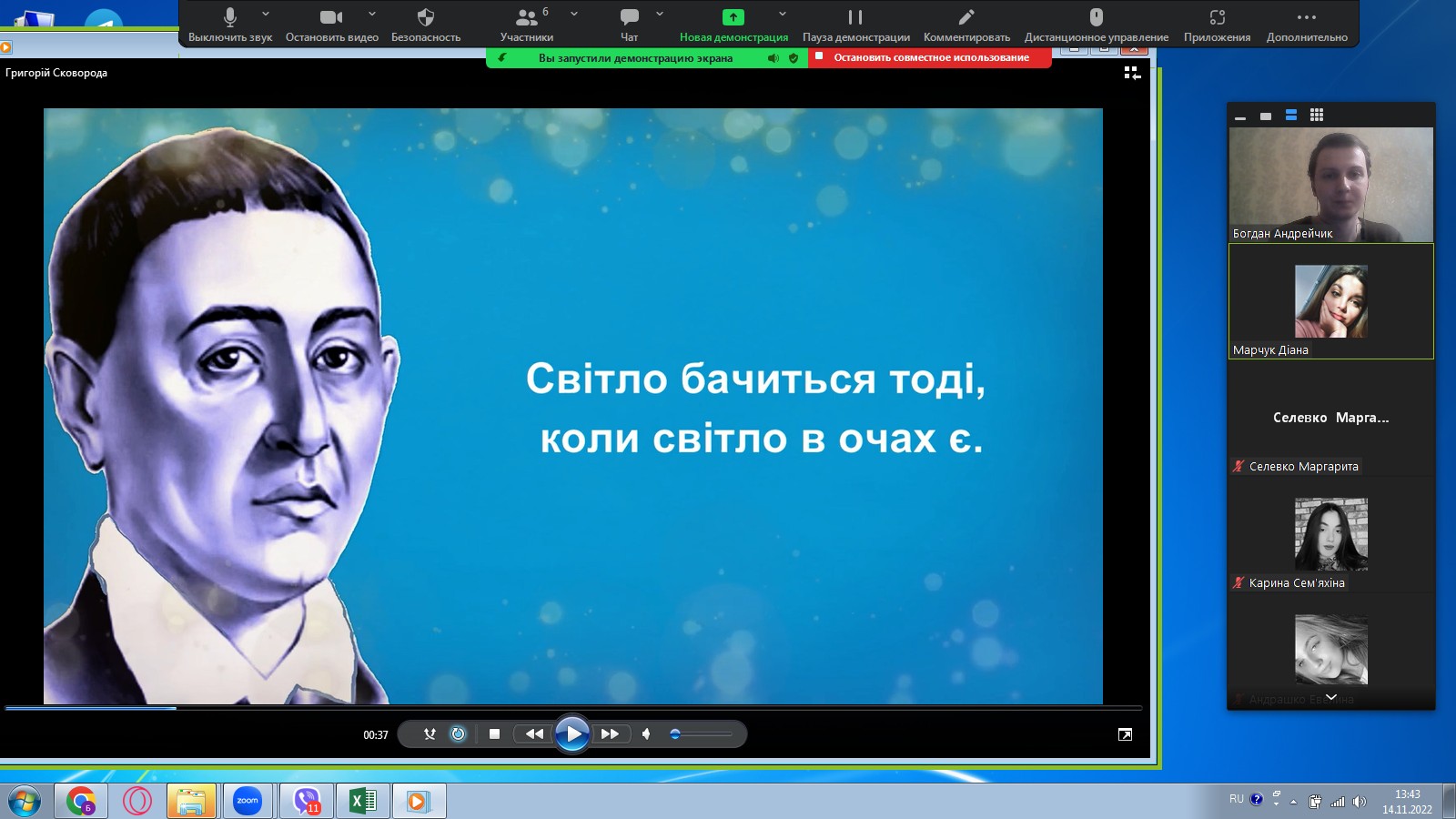Switch to Windows Media Player taskbar button

click(419, 802)
